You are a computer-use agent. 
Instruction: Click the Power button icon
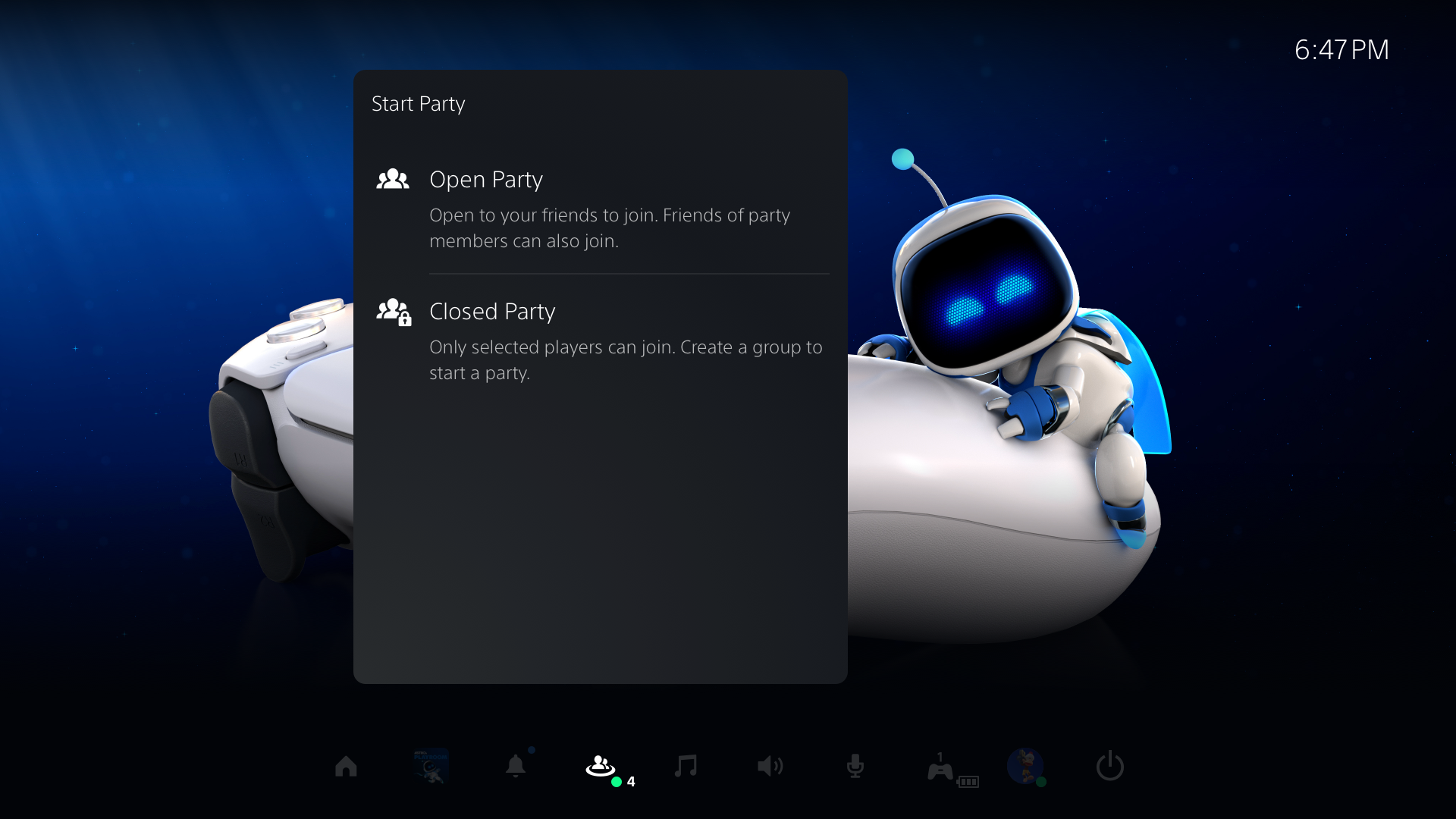[x=1110, y=768]
